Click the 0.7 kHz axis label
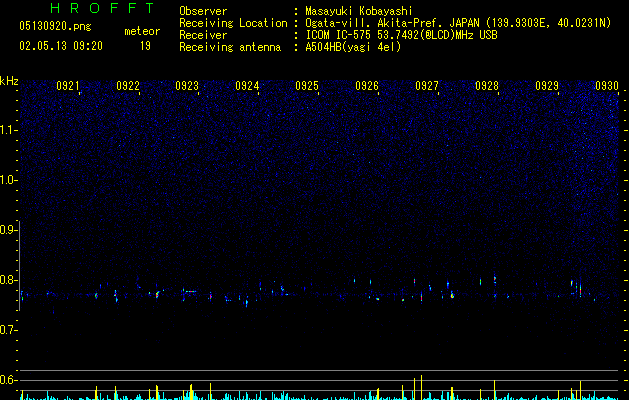Viewport: 629px width, 400px height. (x=8, y=330)
